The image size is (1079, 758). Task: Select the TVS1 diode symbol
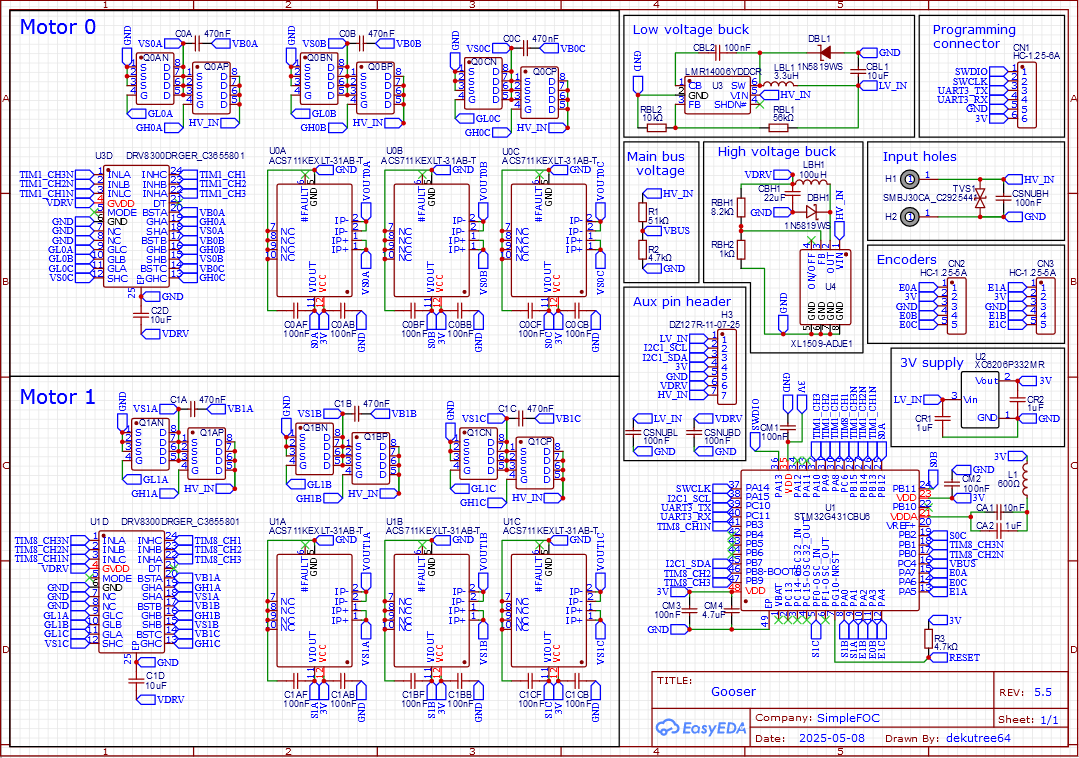coord(981,197)
